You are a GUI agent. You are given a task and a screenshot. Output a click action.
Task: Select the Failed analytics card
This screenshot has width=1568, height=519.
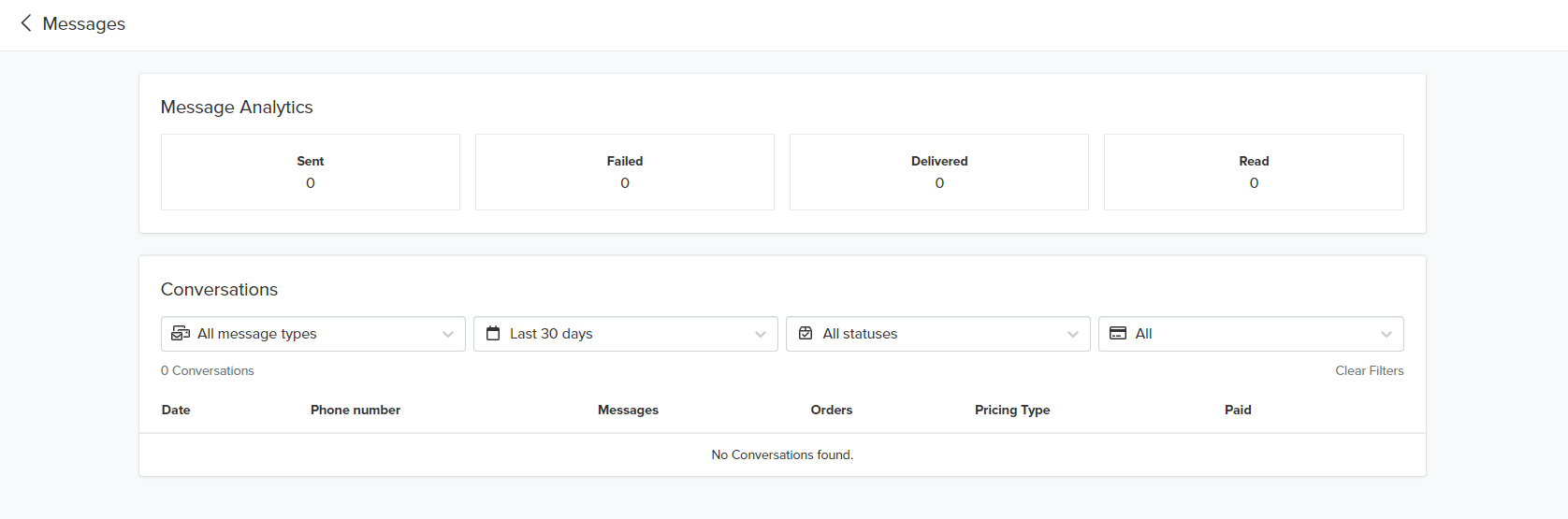click(625, 172)
